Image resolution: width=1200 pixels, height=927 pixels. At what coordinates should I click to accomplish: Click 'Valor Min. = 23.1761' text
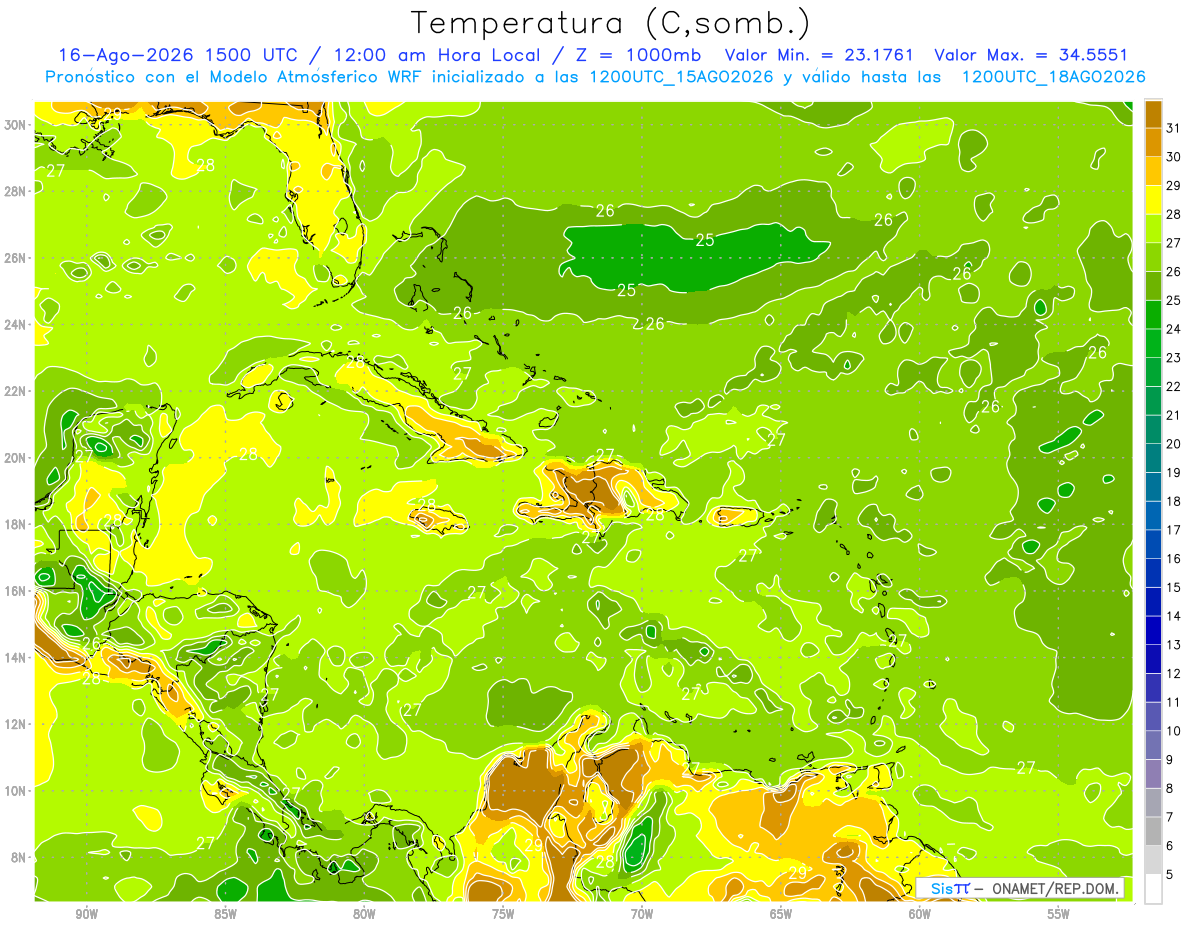click(819, 55)
